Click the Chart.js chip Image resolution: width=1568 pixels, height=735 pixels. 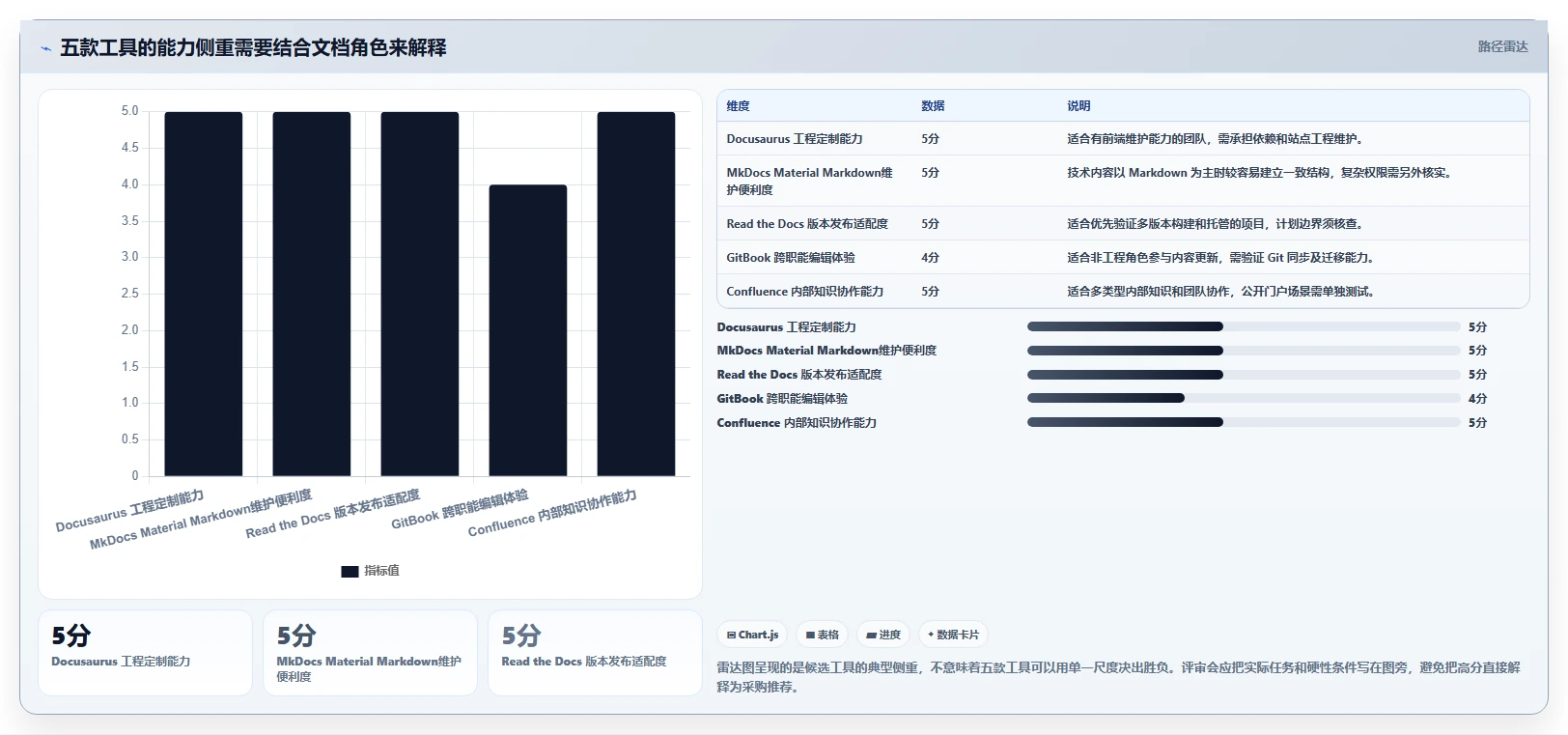752,635
